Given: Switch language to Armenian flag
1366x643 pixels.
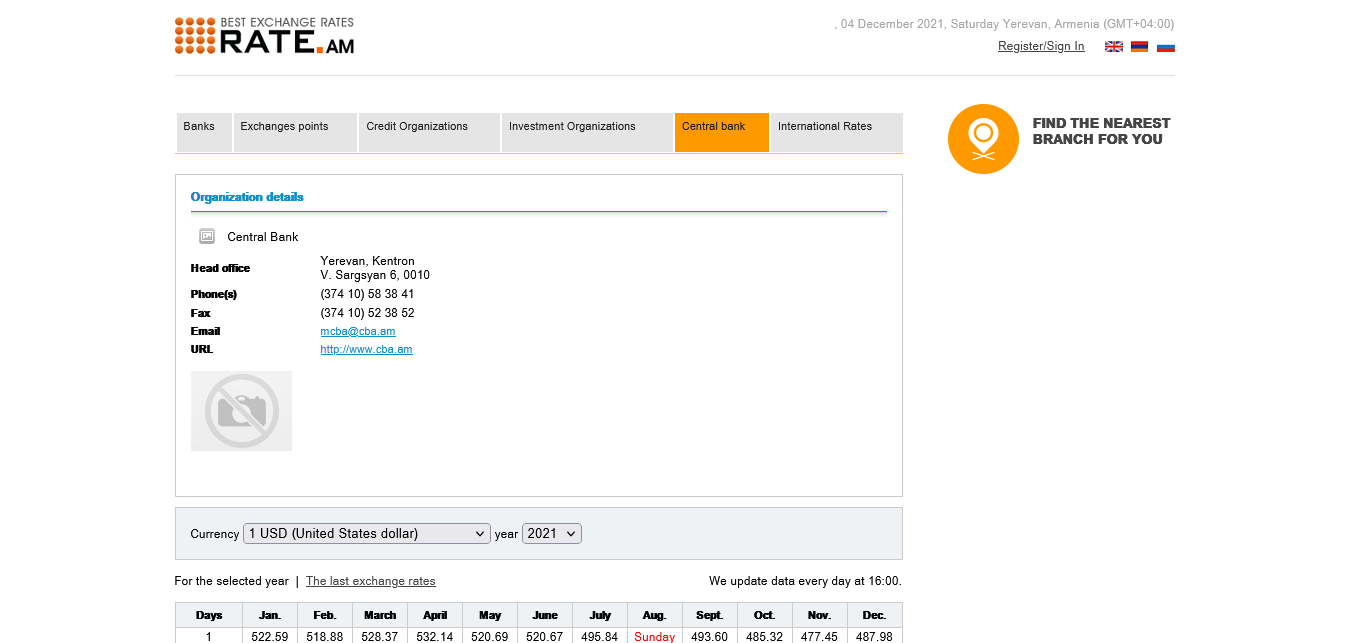Looking at the screenshot, I should point(1139,47).
